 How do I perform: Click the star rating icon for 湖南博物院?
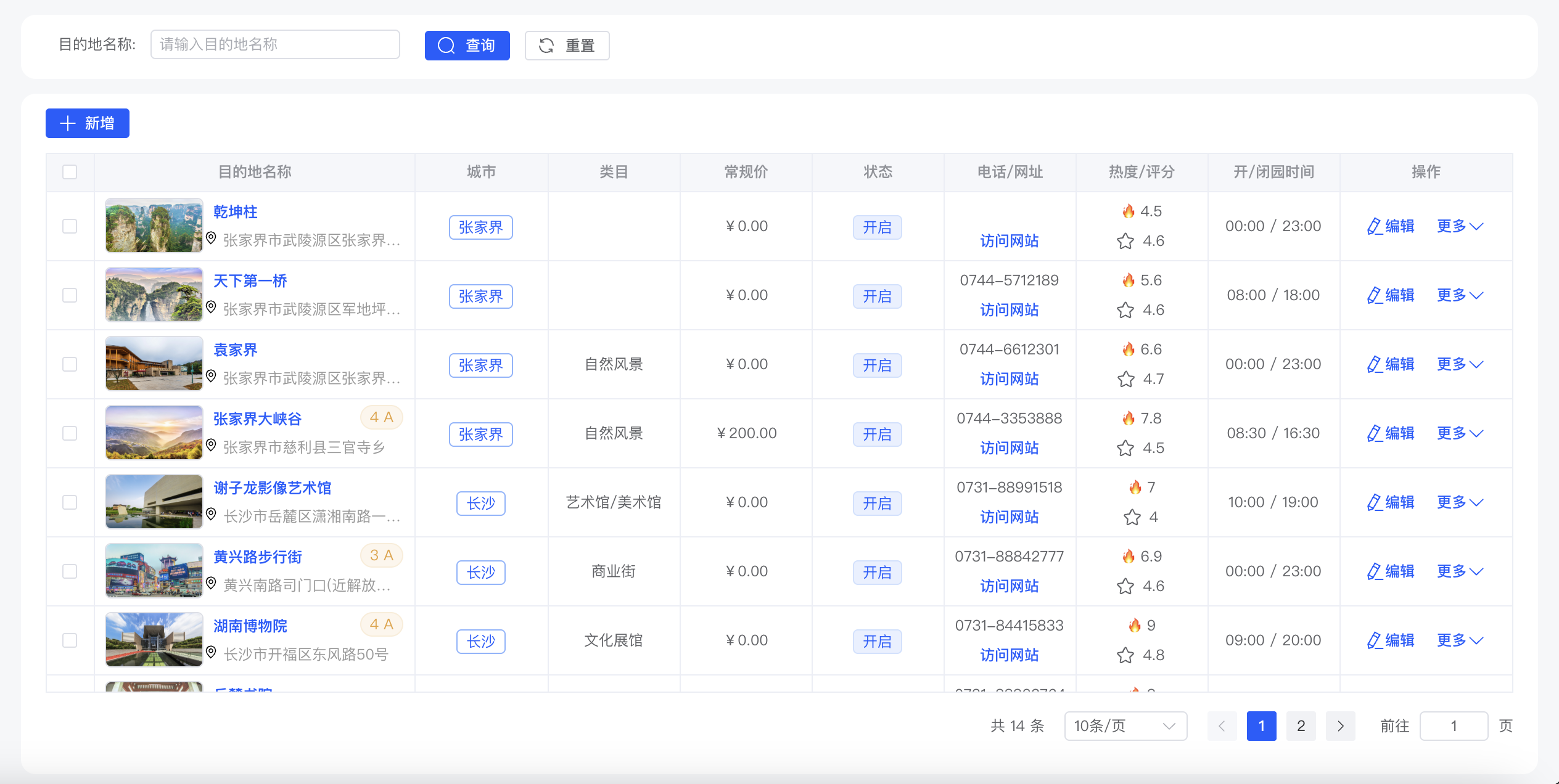pyautogui.click(x=1125, y=655)
